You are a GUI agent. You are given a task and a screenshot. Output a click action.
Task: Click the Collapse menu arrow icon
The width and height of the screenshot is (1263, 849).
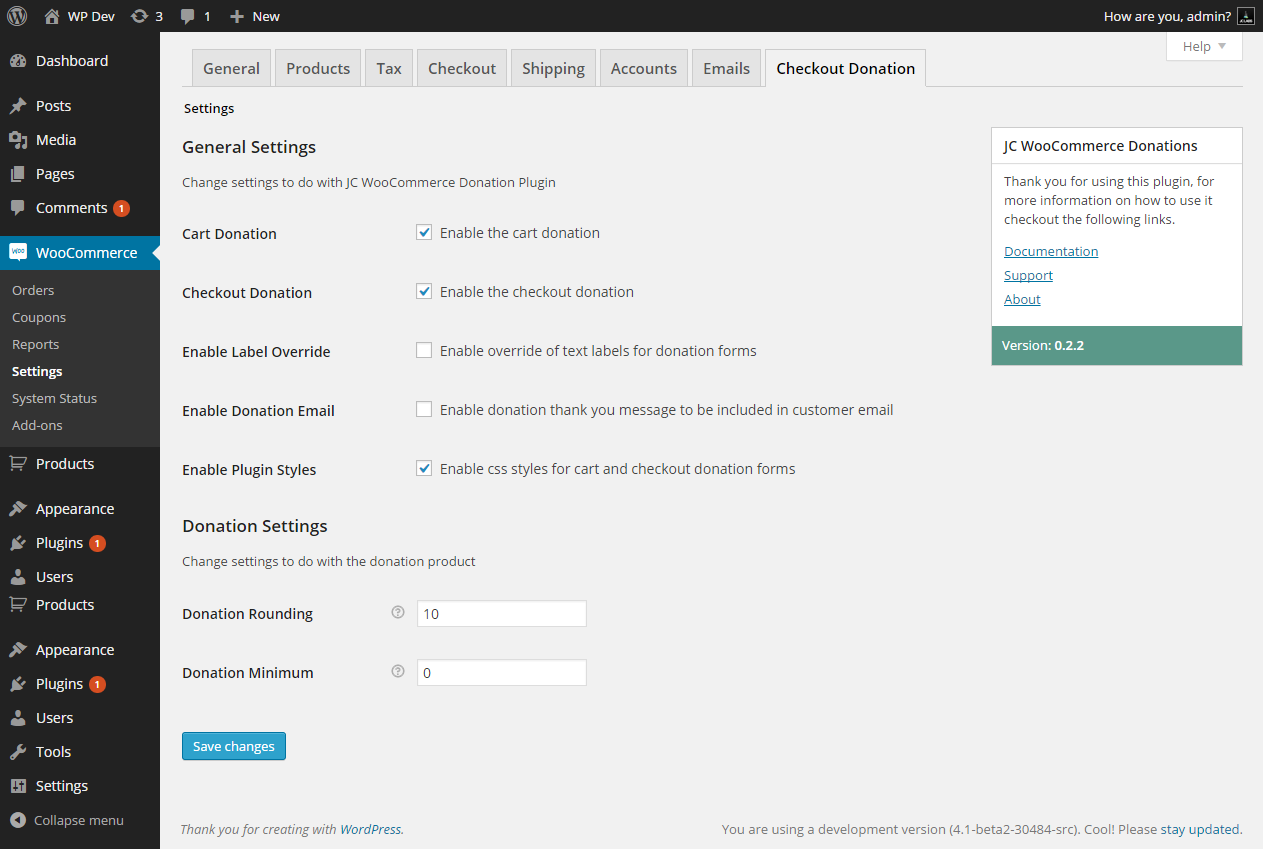18,820
